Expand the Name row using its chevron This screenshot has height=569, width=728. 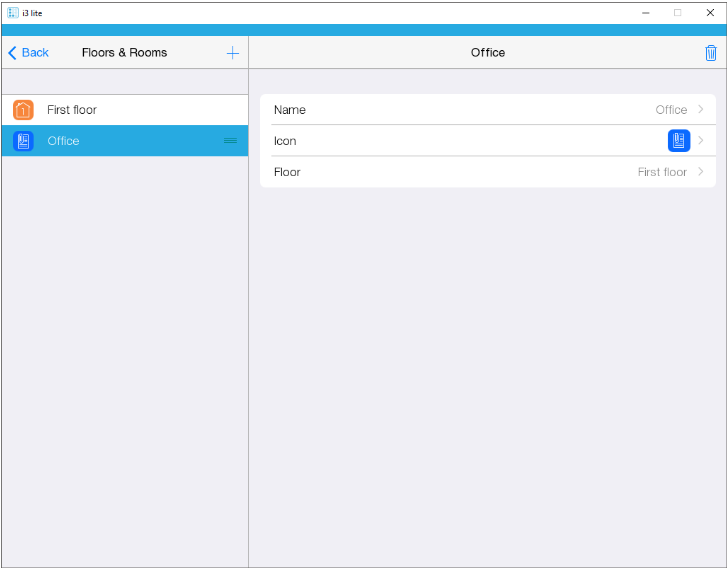(x=701, y=109)
